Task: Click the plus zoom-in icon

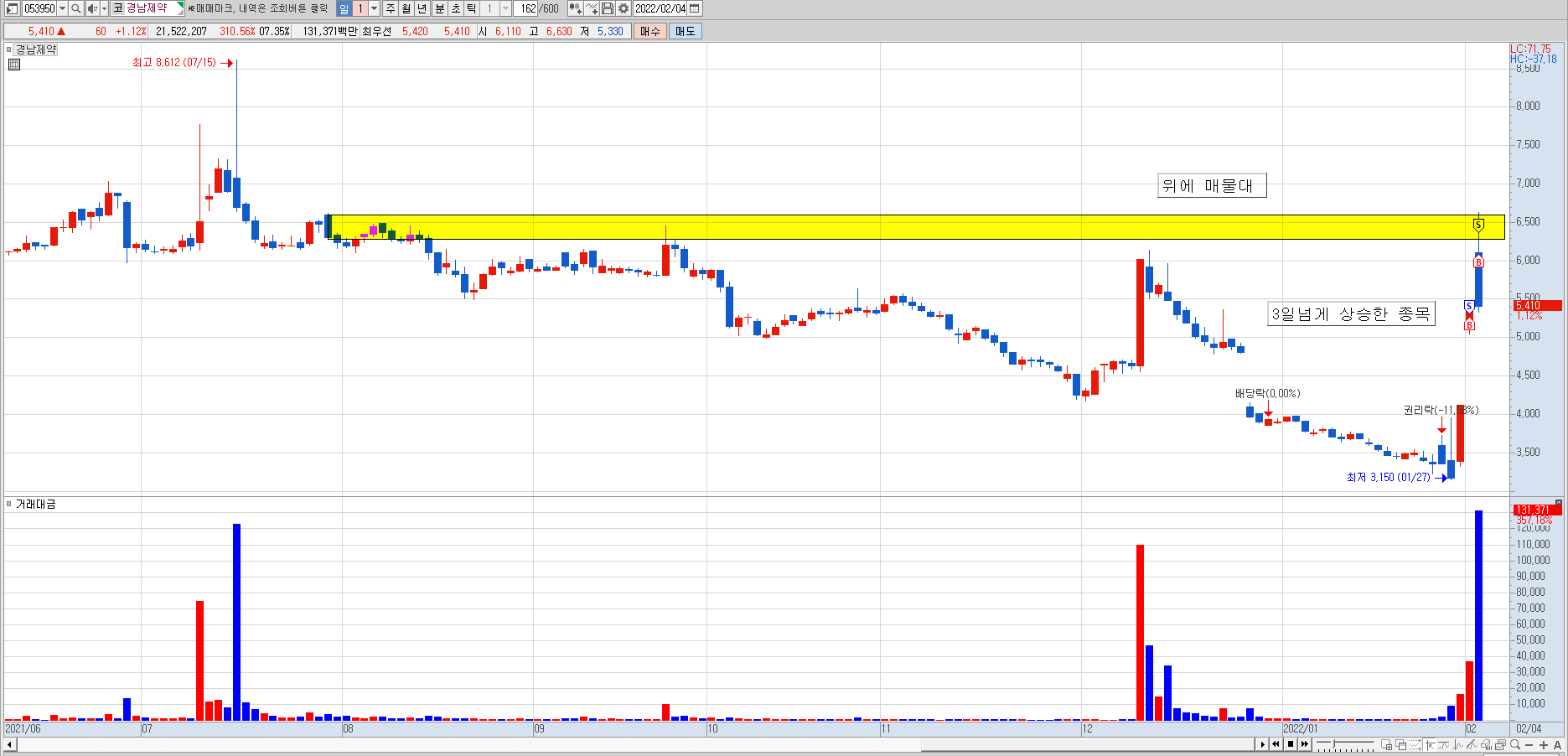Action: (1544, 744)
